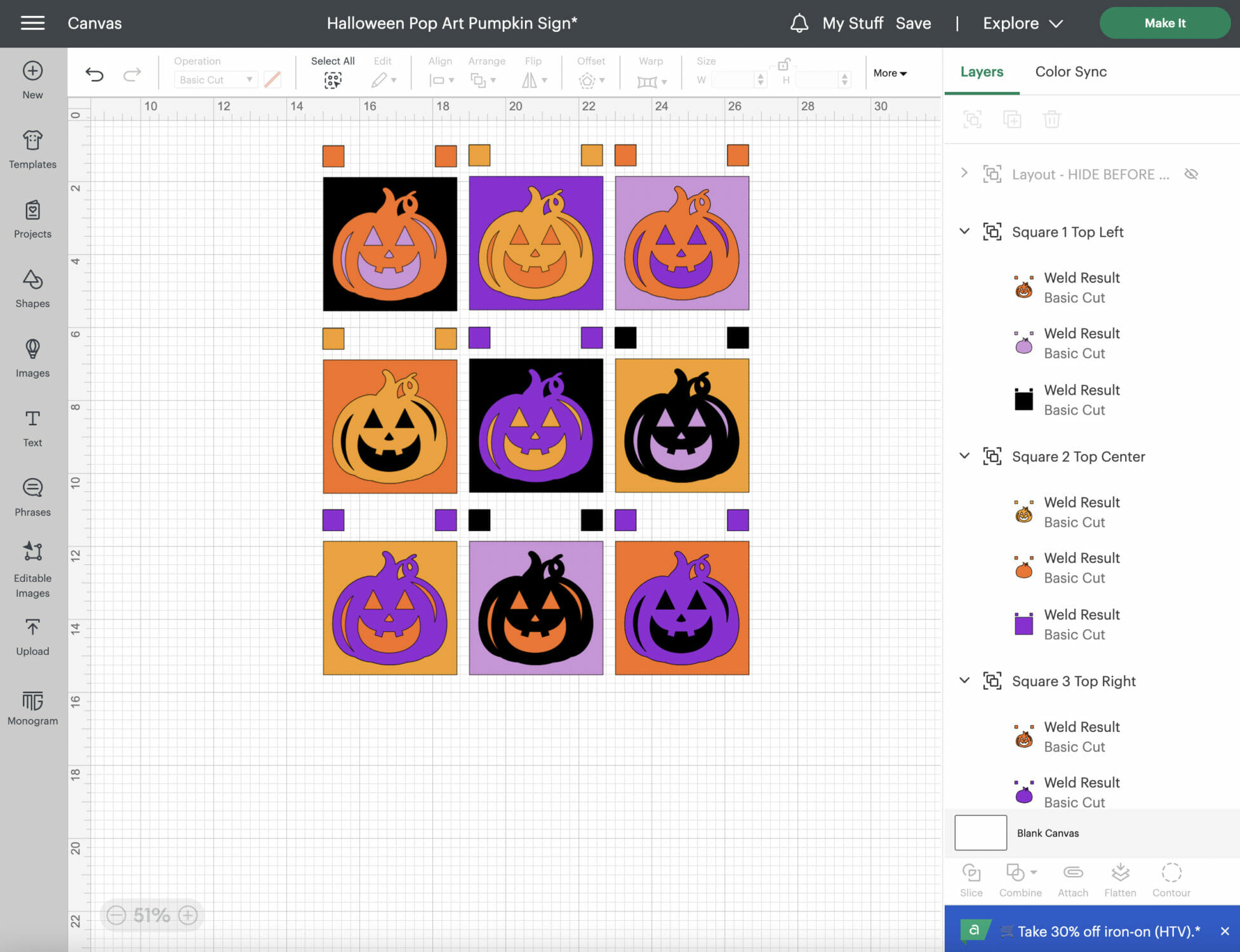Open the Projects panel
1240x952 pixels.
pos(32,220)
